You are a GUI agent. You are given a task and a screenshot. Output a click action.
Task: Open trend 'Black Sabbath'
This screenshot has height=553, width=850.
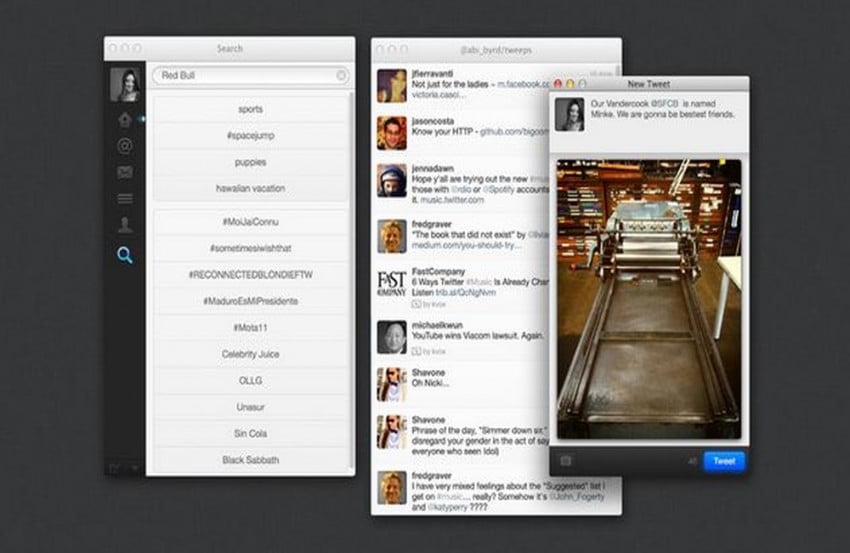pos(250,460)
